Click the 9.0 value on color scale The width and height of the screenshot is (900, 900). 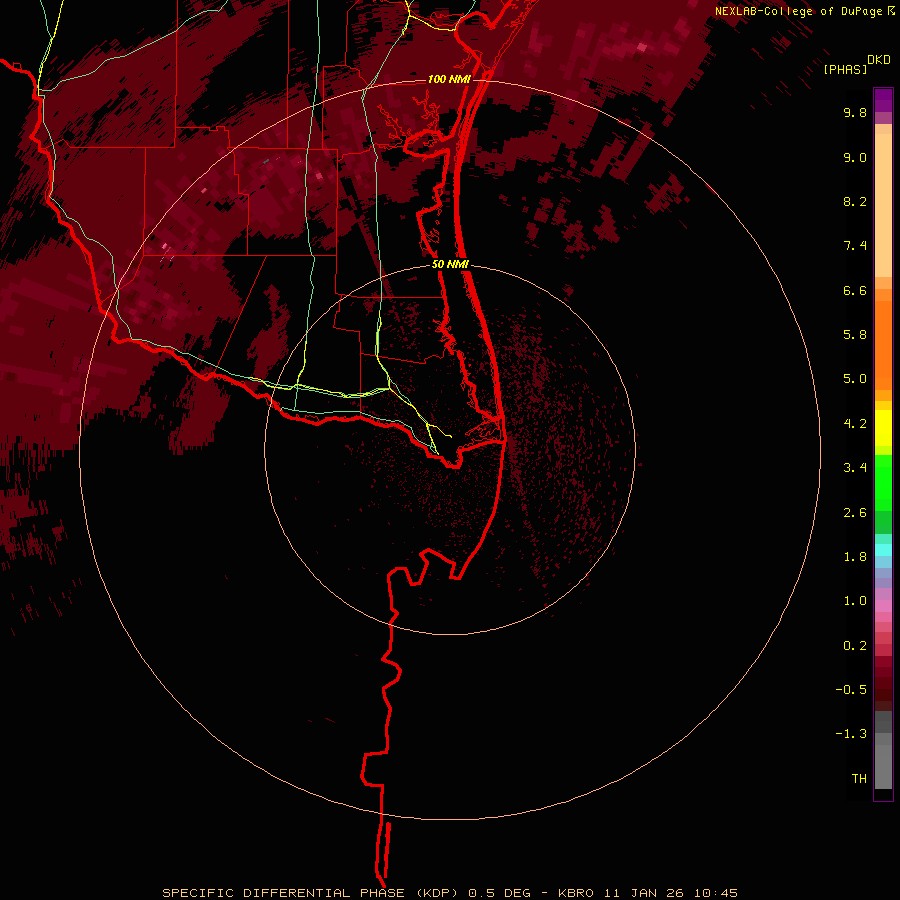pyautogui.click(x=855, y=157)
